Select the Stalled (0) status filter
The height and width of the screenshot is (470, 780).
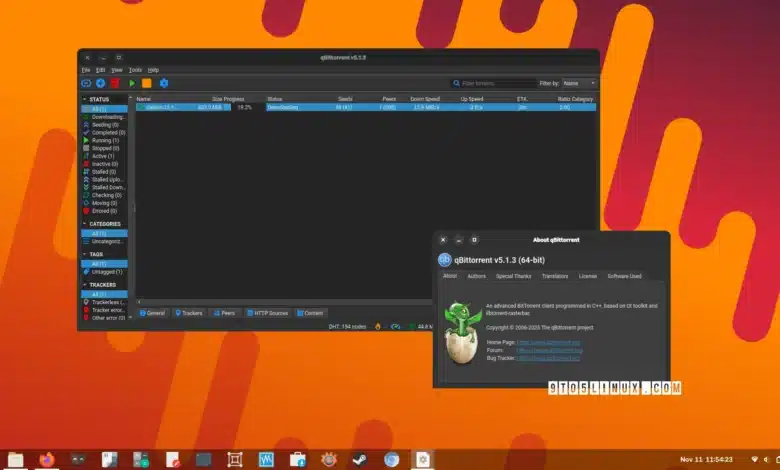click(x=104, y=172)
